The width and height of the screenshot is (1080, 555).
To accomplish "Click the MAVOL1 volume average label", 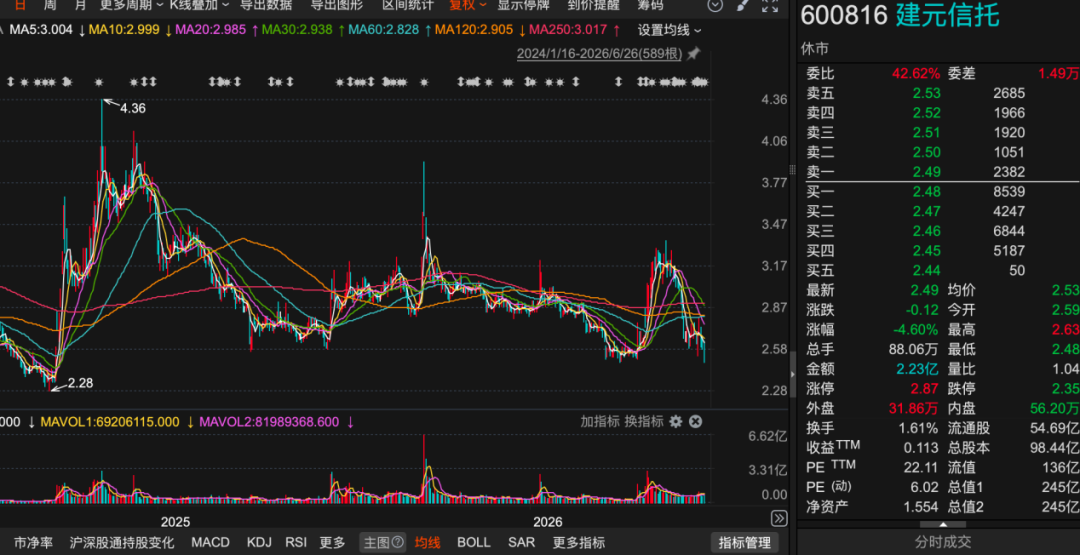I will coord(110,421).
